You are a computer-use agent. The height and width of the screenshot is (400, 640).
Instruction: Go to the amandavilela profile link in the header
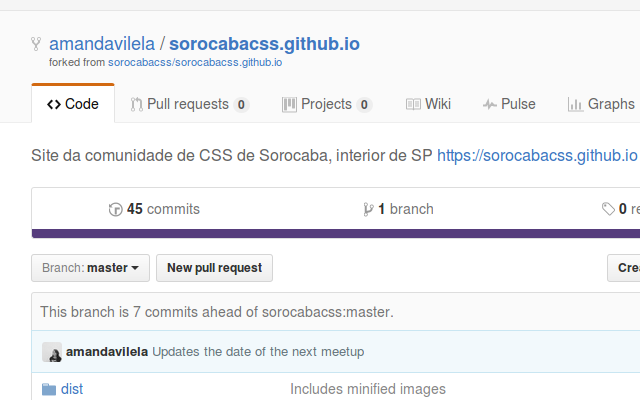102,44
